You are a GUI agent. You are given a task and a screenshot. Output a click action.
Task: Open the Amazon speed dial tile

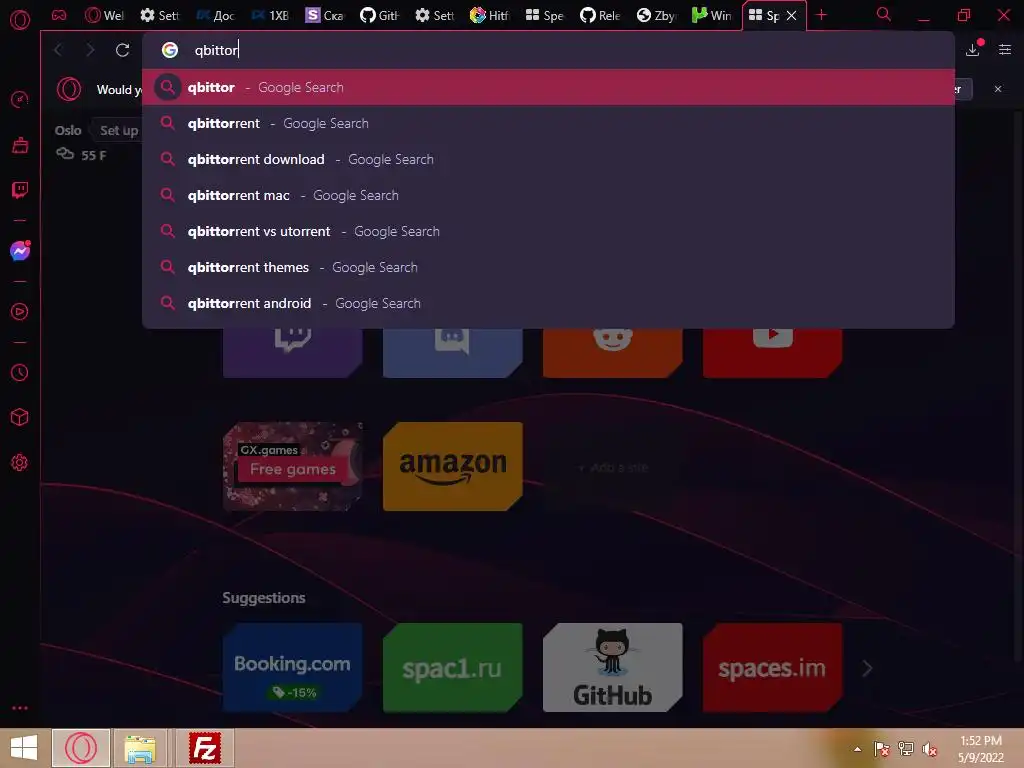click(453, 466)
